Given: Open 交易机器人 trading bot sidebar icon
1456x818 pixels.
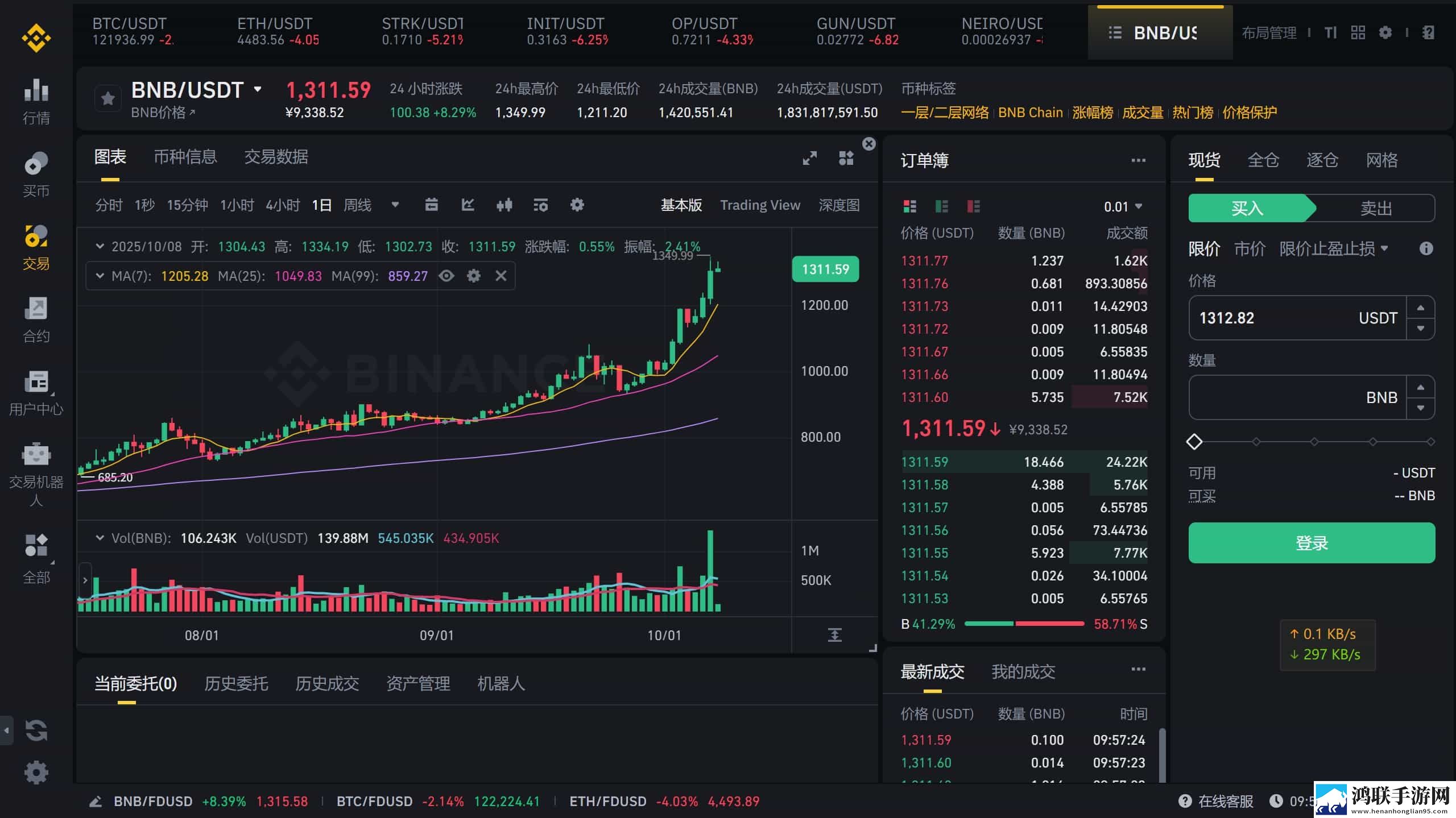Looking at the screenshot, I should [36, 475].
